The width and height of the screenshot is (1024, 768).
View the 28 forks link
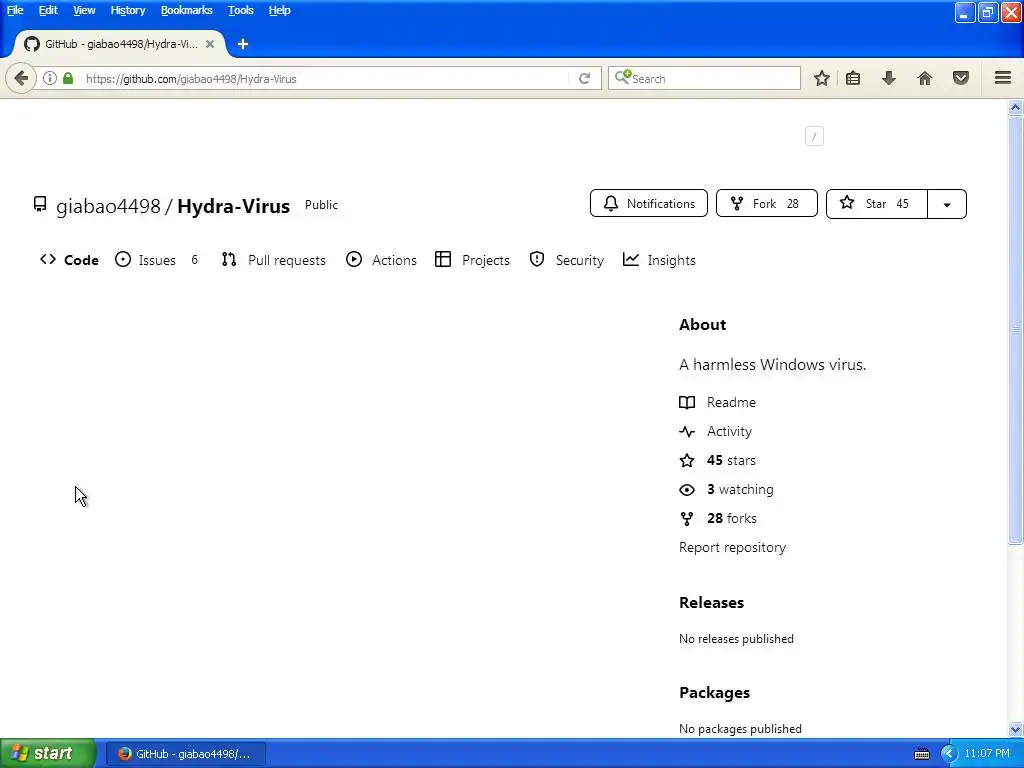(x=718, y=519)
